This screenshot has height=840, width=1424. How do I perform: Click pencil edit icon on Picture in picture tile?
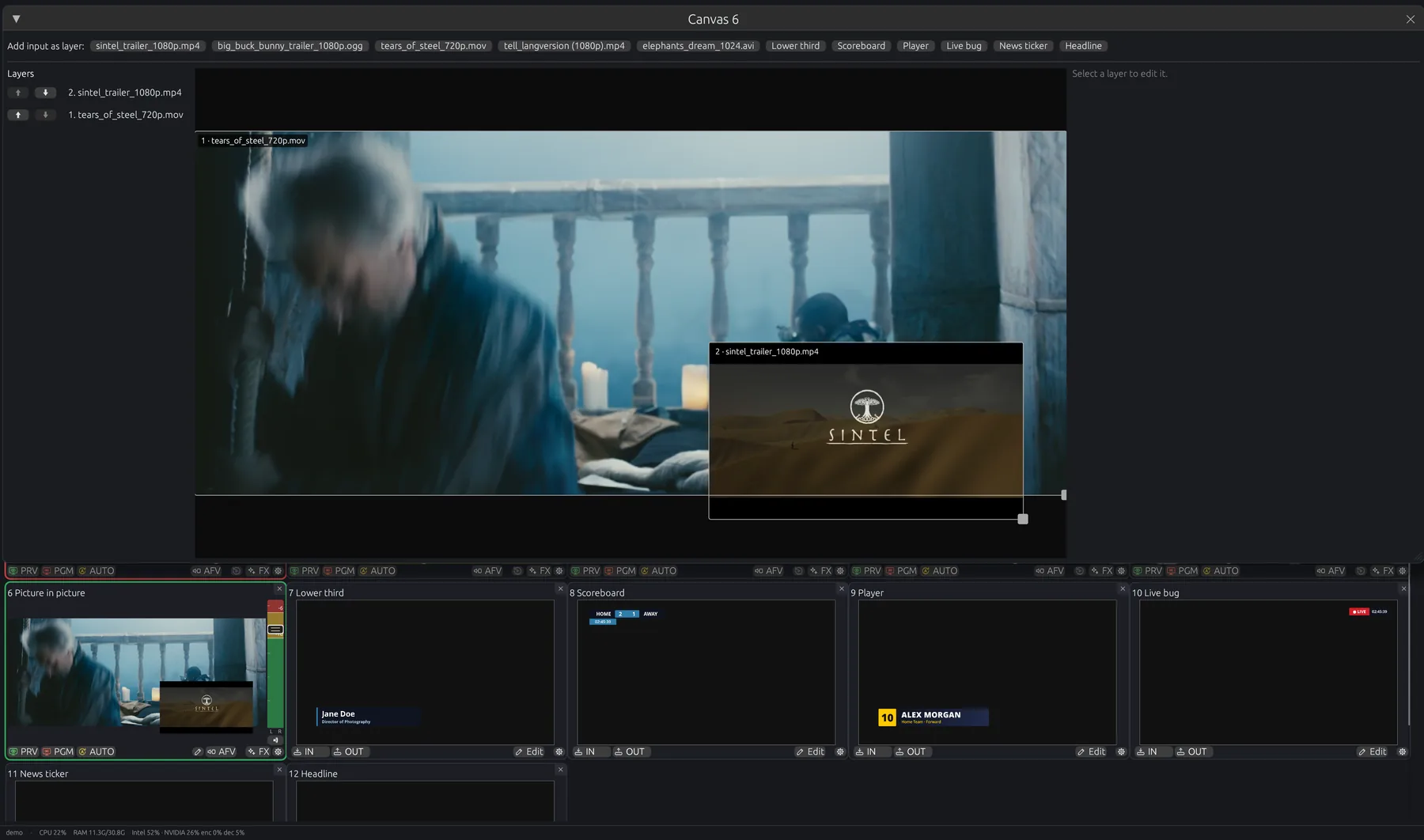[x=198, y=751]
